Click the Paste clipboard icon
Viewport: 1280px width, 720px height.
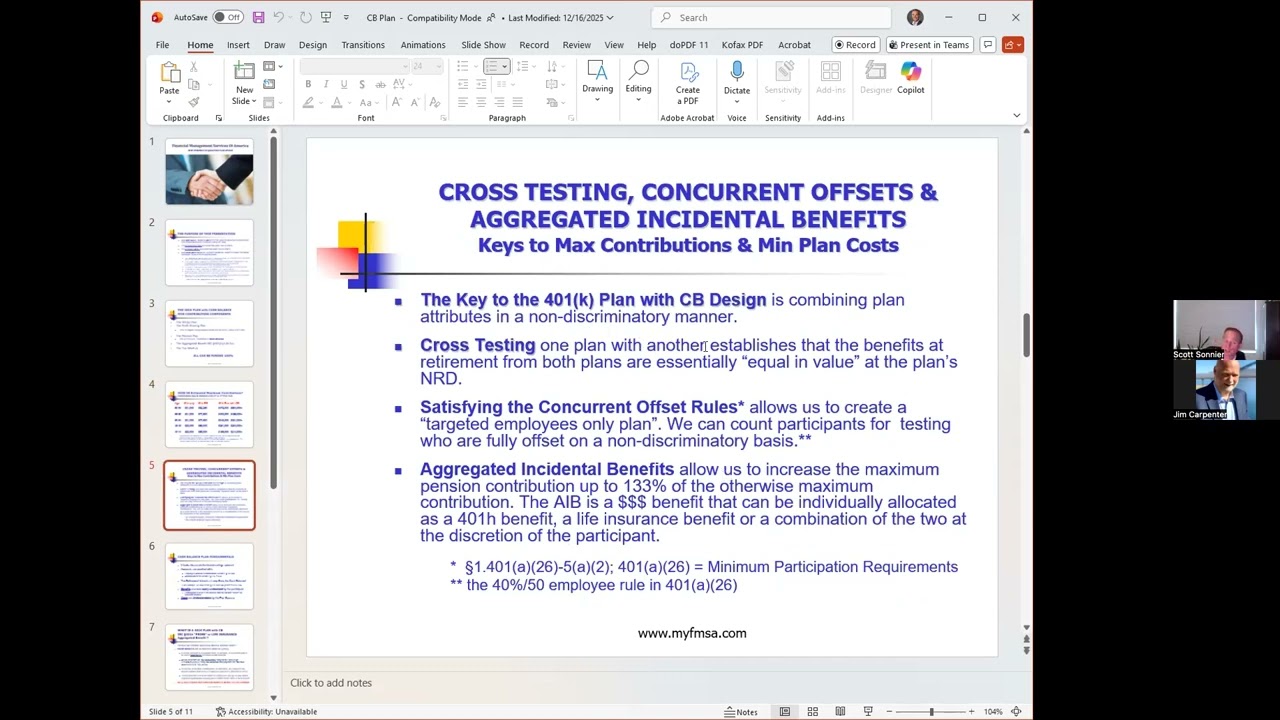(169, 73)
